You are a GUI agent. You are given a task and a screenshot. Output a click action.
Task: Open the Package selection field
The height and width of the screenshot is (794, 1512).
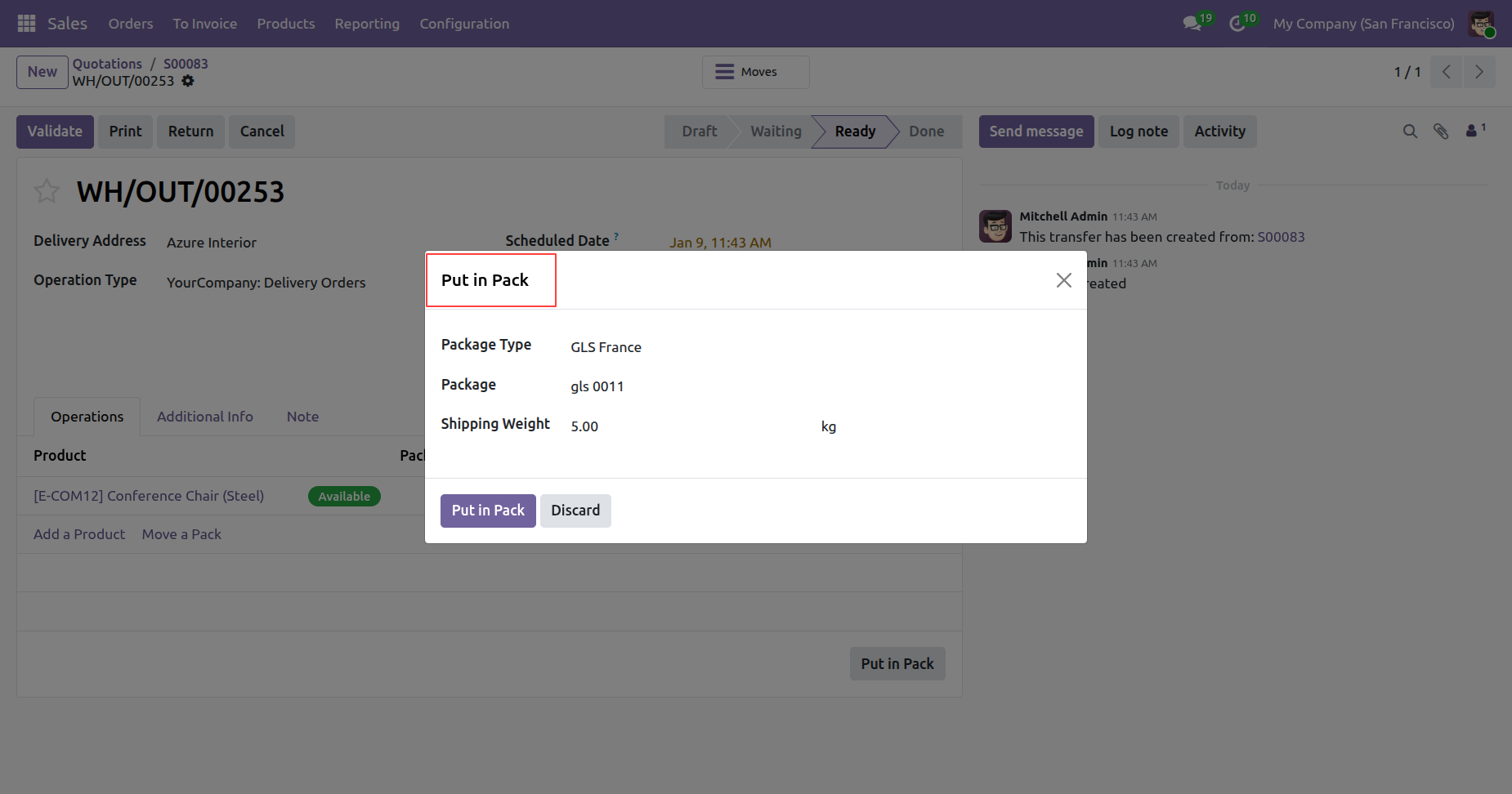click(821, 386)
